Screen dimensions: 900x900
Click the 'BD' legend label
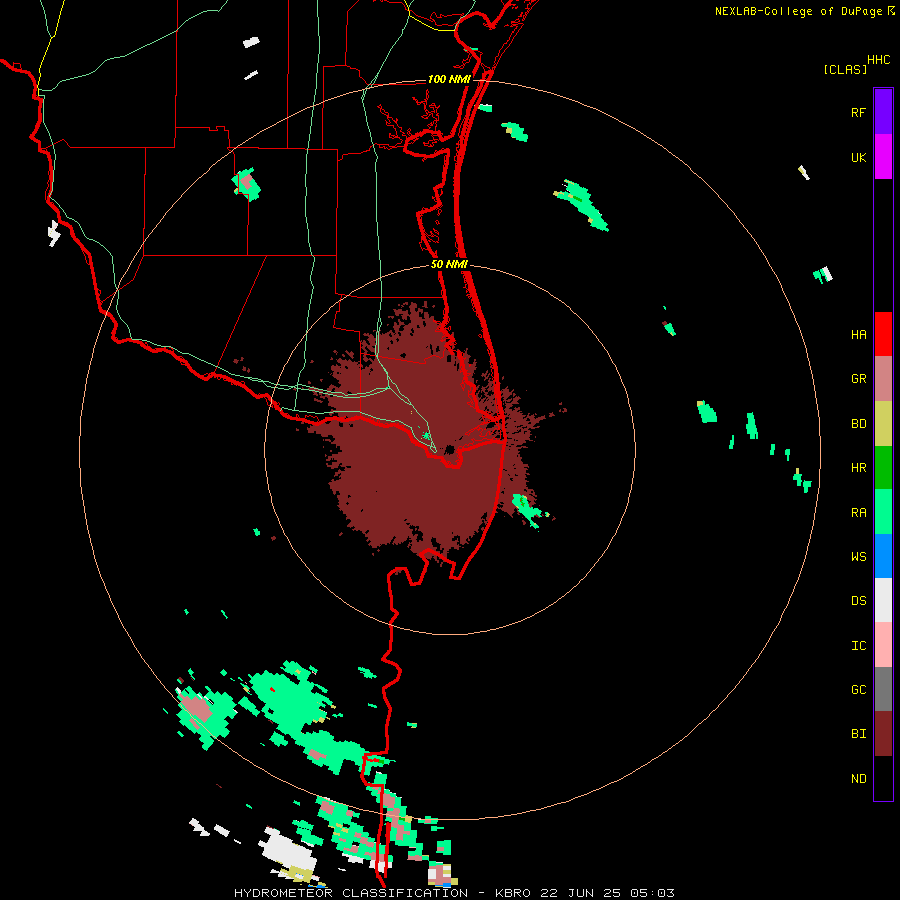859,424
